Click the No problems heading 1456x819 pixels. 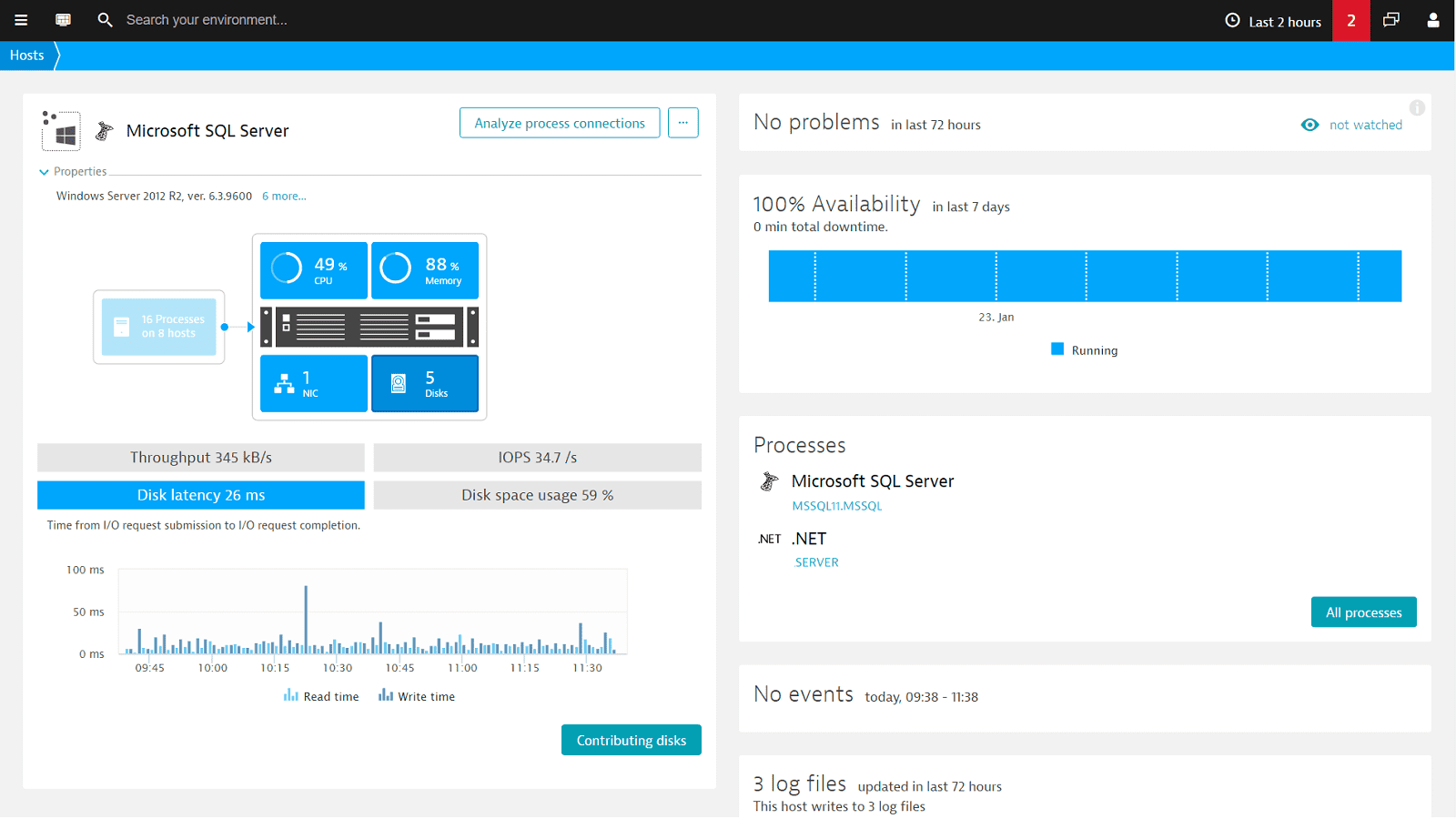click(816, 122)
